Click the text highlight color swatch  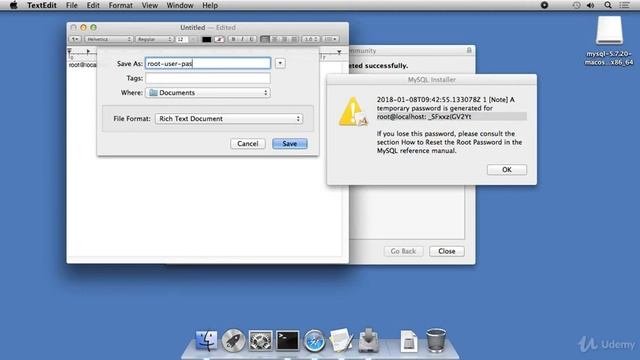click(x=220, y=39)
